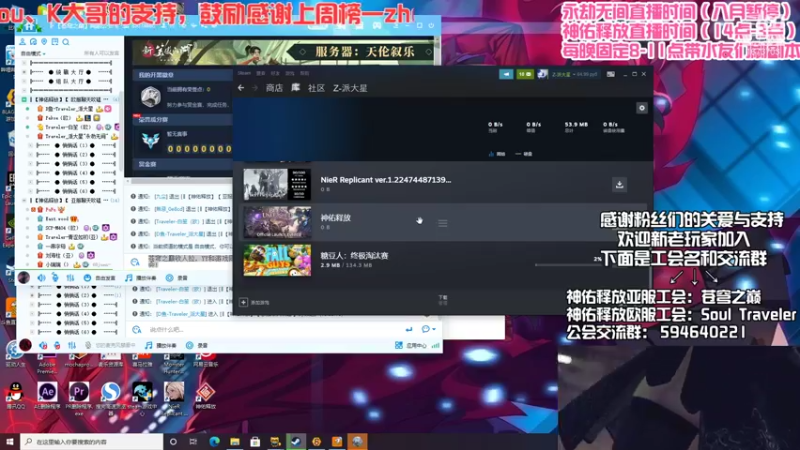
Task: Select user Fabre(欧) in channel list
Action: 60,117
